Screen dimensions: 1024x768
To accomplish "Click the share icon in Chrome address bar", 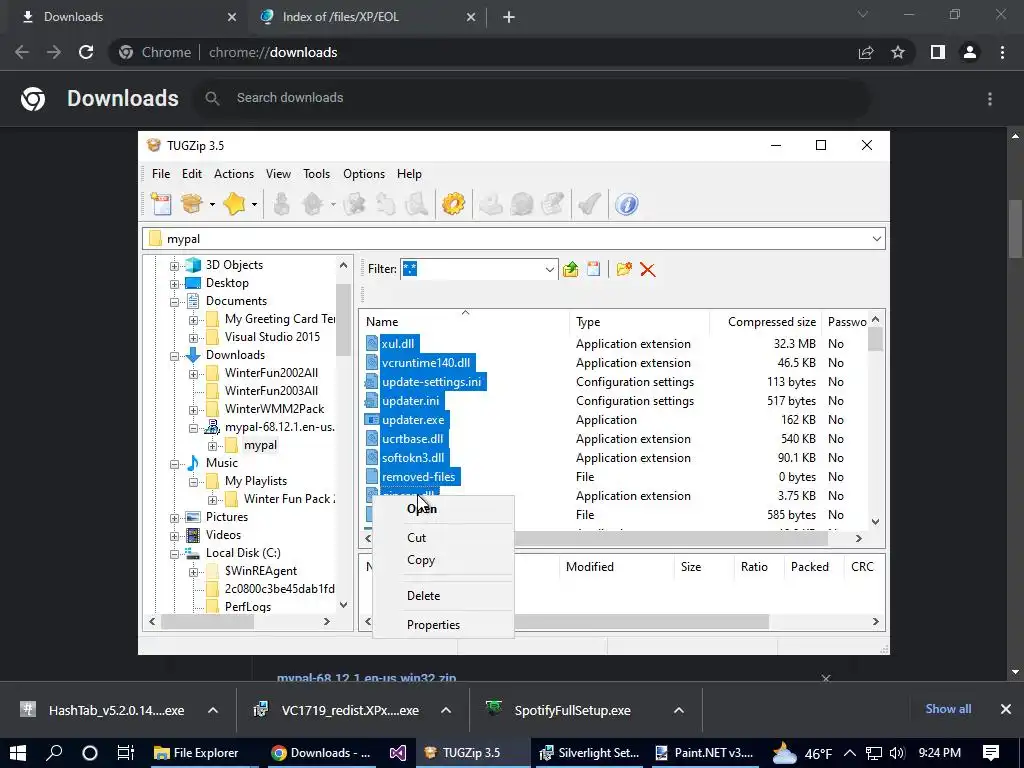I will pos(866,52).
